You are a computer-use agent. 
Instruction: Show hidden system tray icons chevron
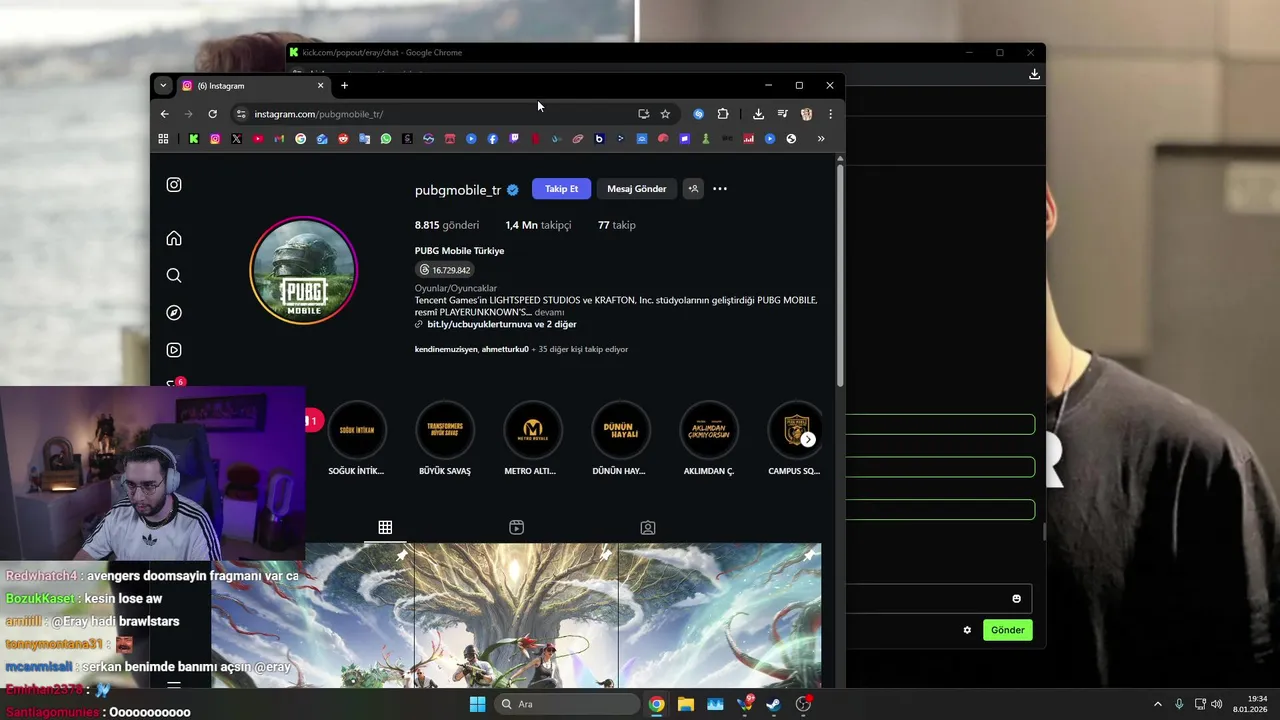coord(1158,704)
